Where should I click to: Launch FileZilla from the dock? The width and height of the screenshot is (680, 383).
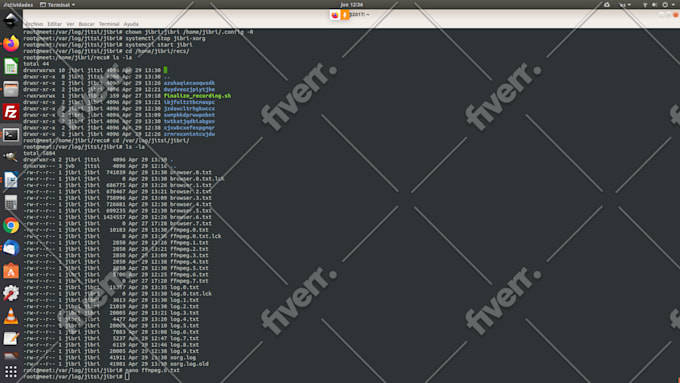pos(11,112)
